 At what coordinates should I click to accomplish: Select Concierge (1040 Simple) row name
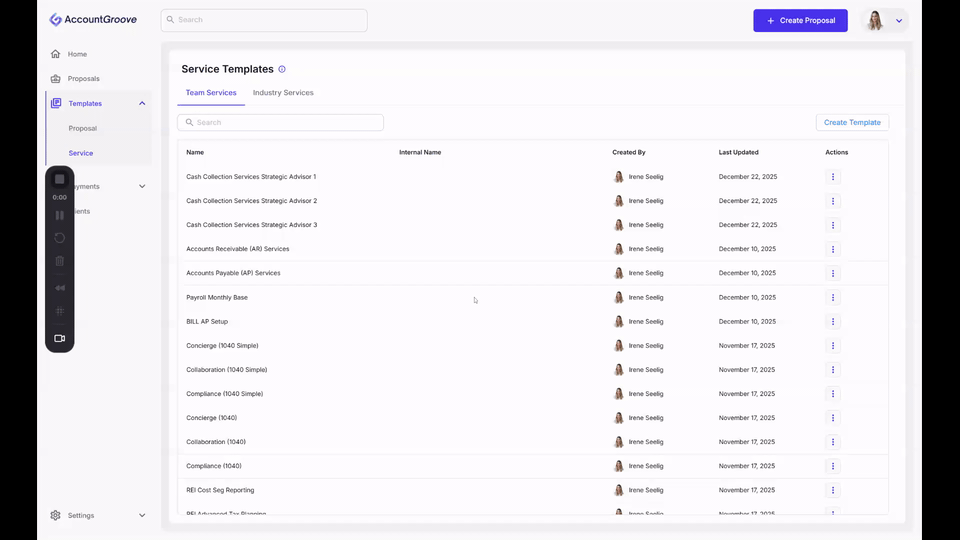[222, 345]
